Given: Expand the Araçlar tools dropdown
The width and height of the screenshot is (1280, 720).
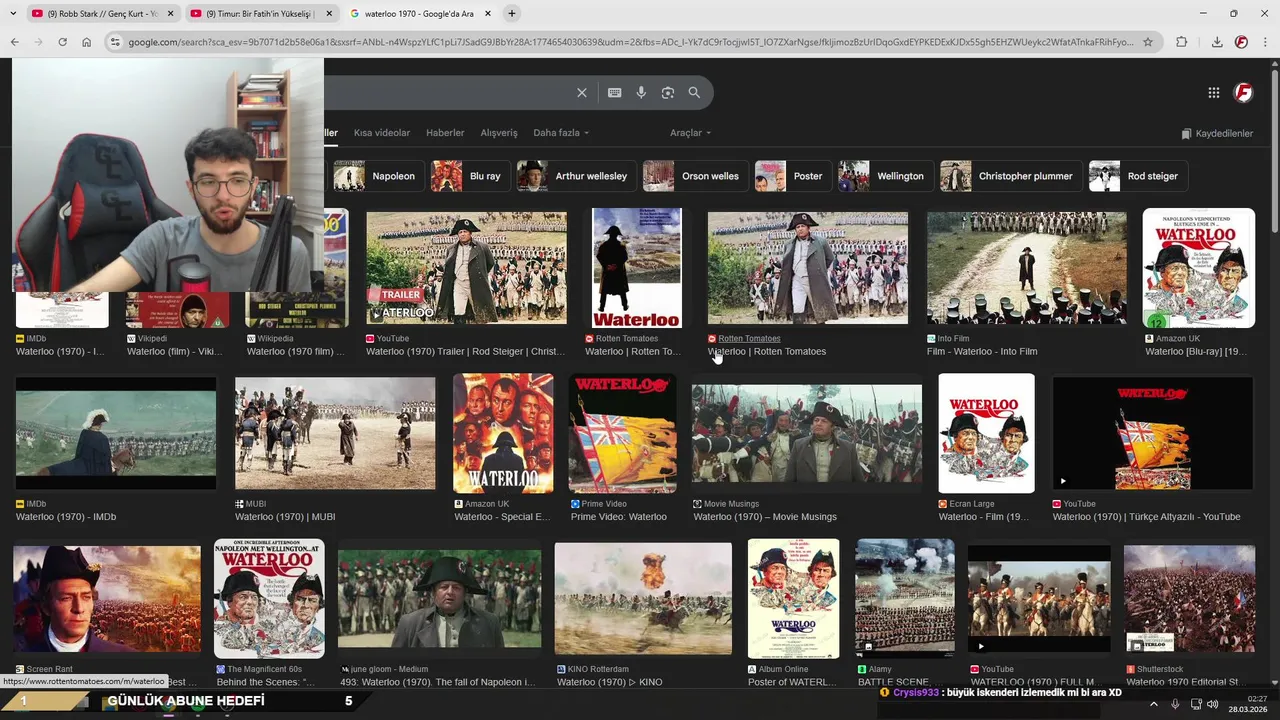Looking at the screenshot, I should click(x=691, y=133).
